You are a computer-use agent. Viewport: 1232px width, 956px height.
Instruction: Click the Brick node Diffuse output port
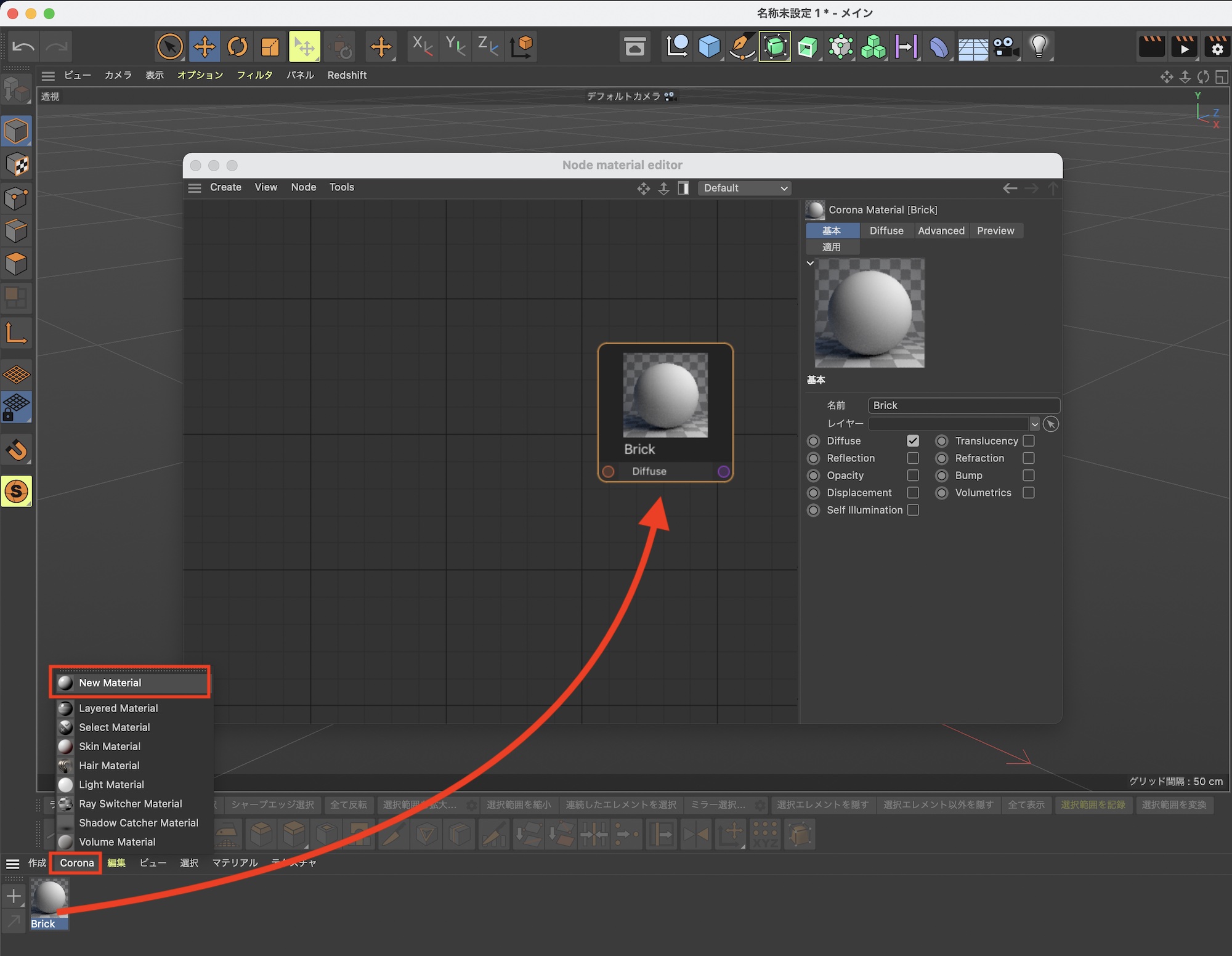pyautogui.click(x=723, y=471)
